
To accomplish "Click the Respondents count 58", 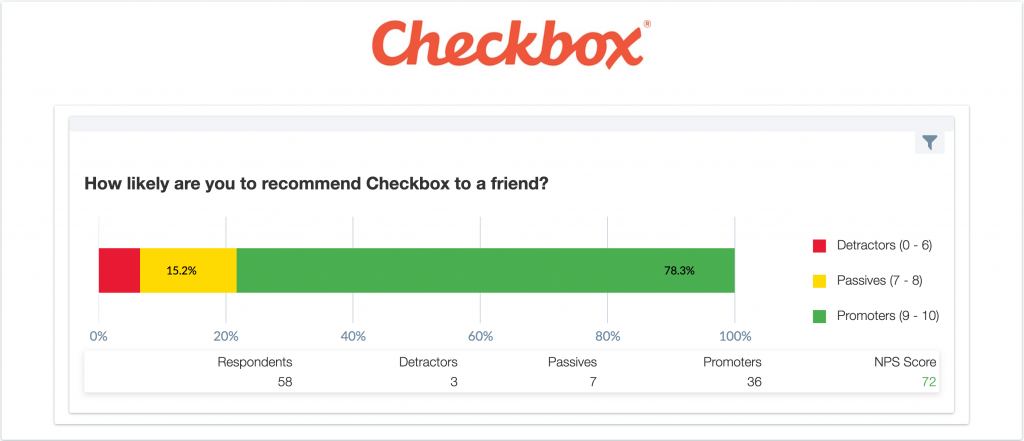I will [x=284, y=382].
